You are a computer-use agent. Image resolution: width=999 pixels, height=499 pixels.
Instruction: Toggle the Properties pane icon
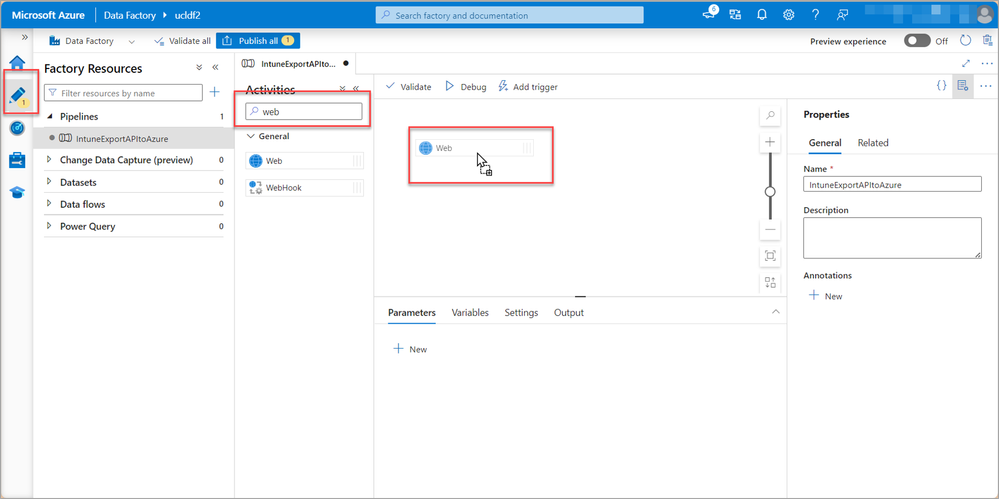[x=963, y=86]
